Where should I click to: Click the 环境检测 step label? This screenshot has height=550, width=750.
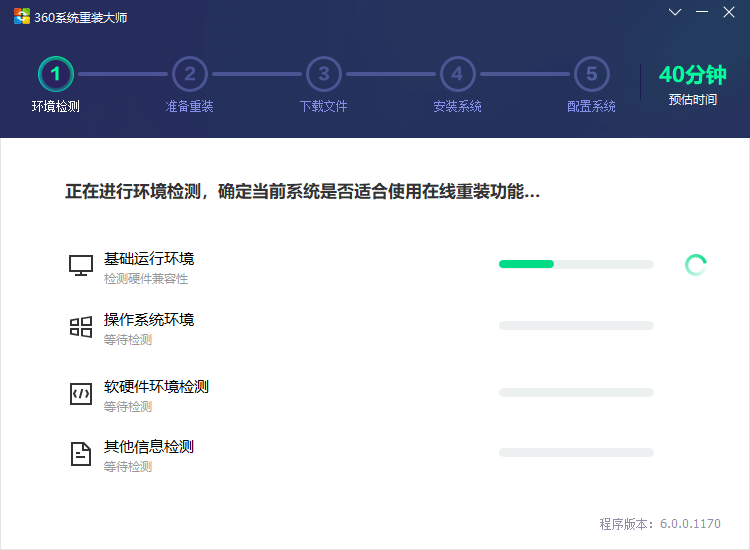(x=55, y=106)
